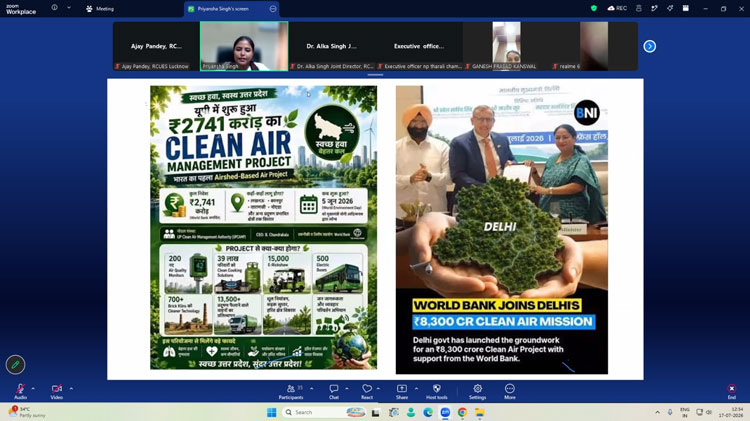
Task: Open the Chat panel
Action: 334,391
